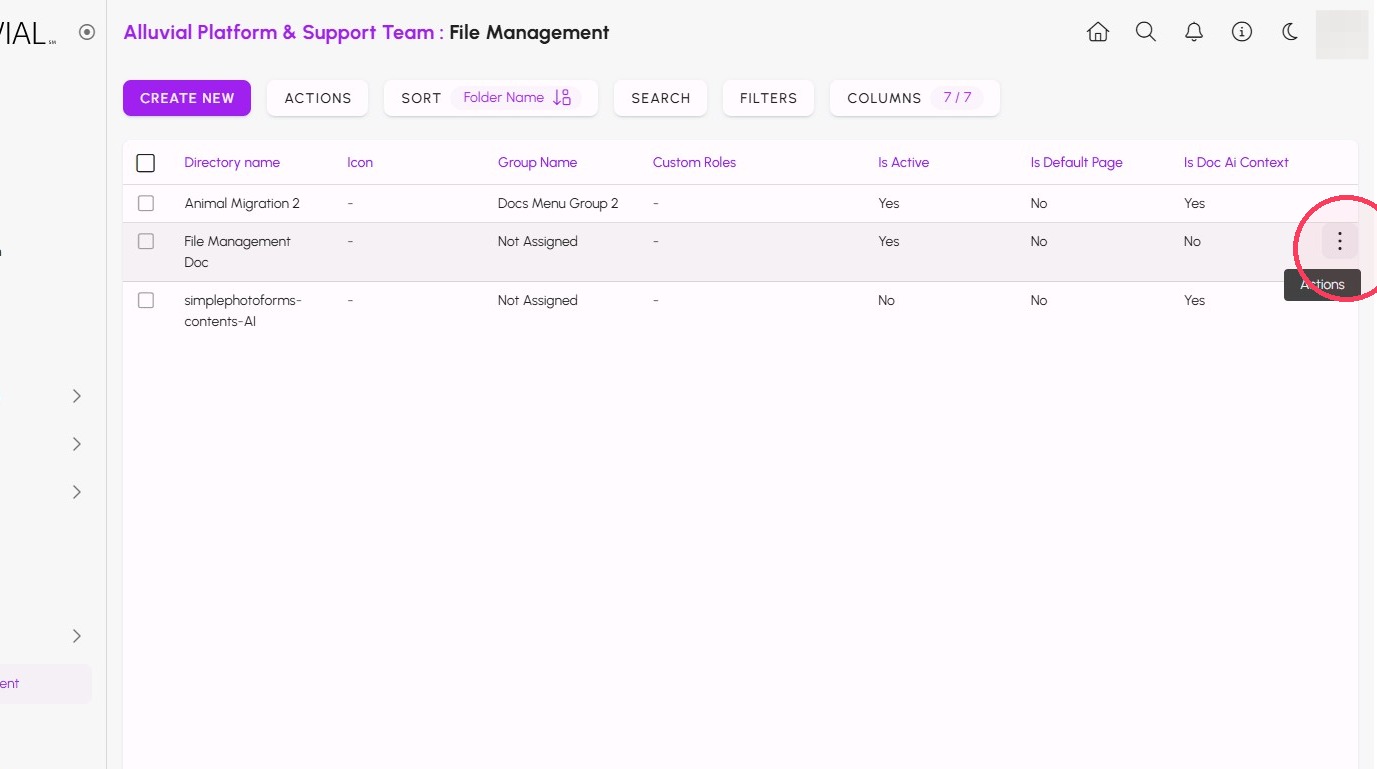
Task: Expand the first sidebar chevron
Action: [x=77, y=396]
